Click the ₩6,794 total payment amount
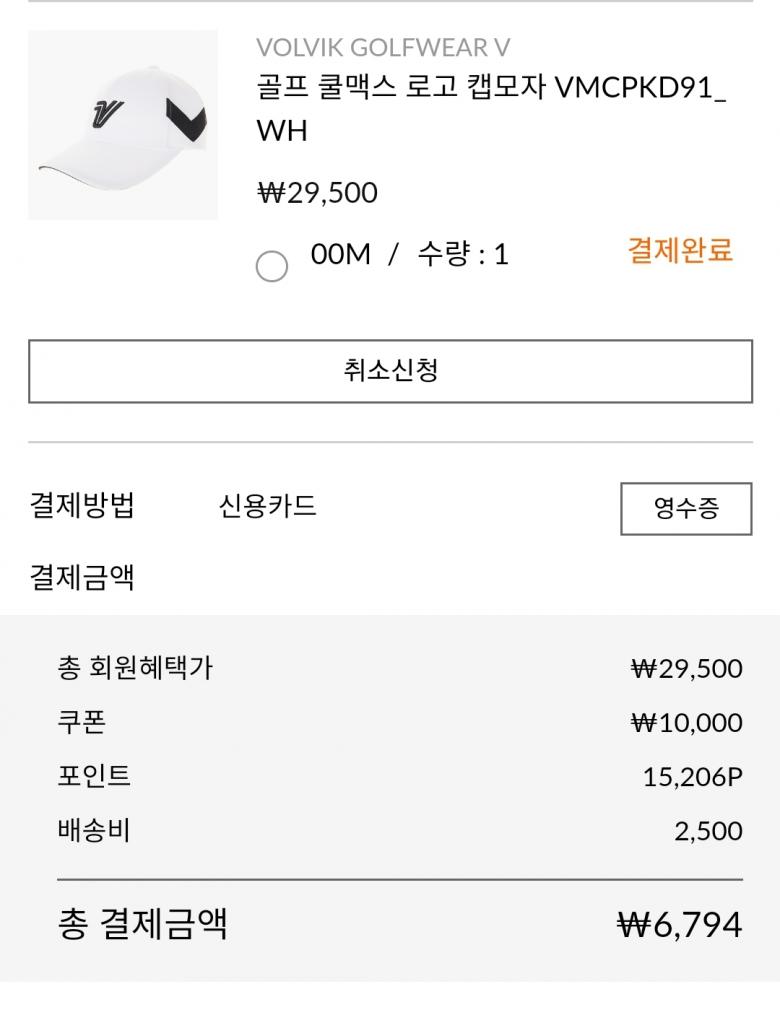Screen dimensions: 780x1028 pos(680,924)
